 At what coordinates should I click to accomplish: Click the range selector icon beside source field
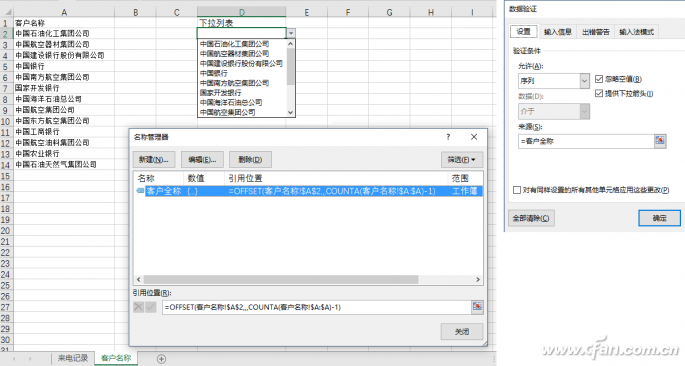(660, 141)
